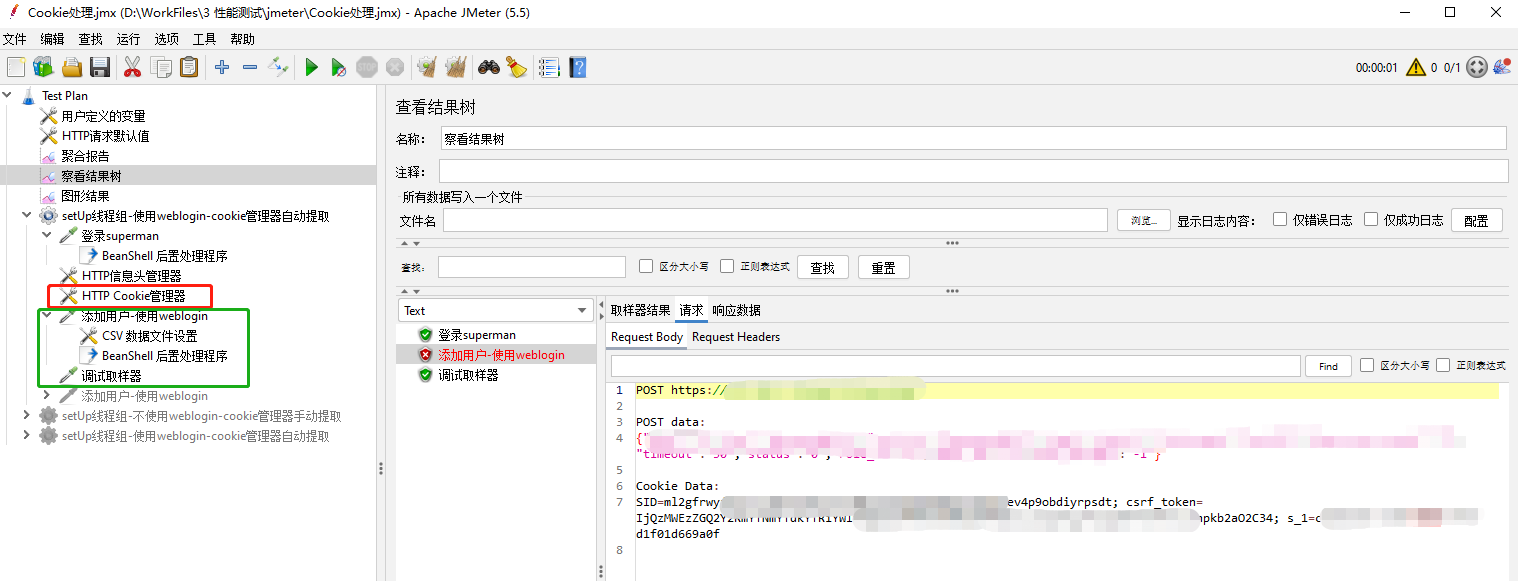Click the Copy icon in toolbar

(x=160, y=67)
